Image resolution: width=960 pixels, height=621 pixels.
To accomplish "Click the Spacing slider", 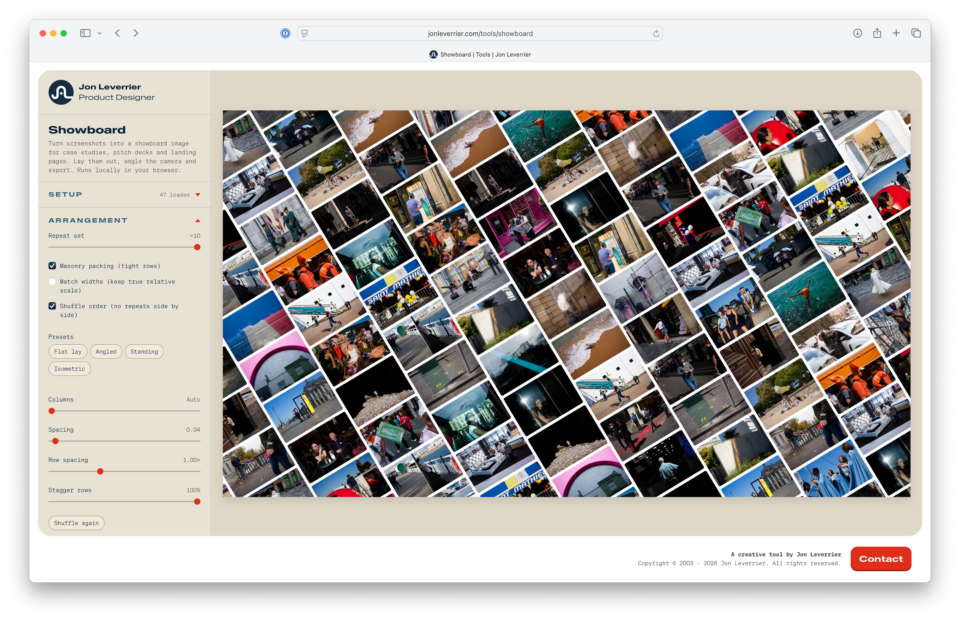I will pos(124,441).
